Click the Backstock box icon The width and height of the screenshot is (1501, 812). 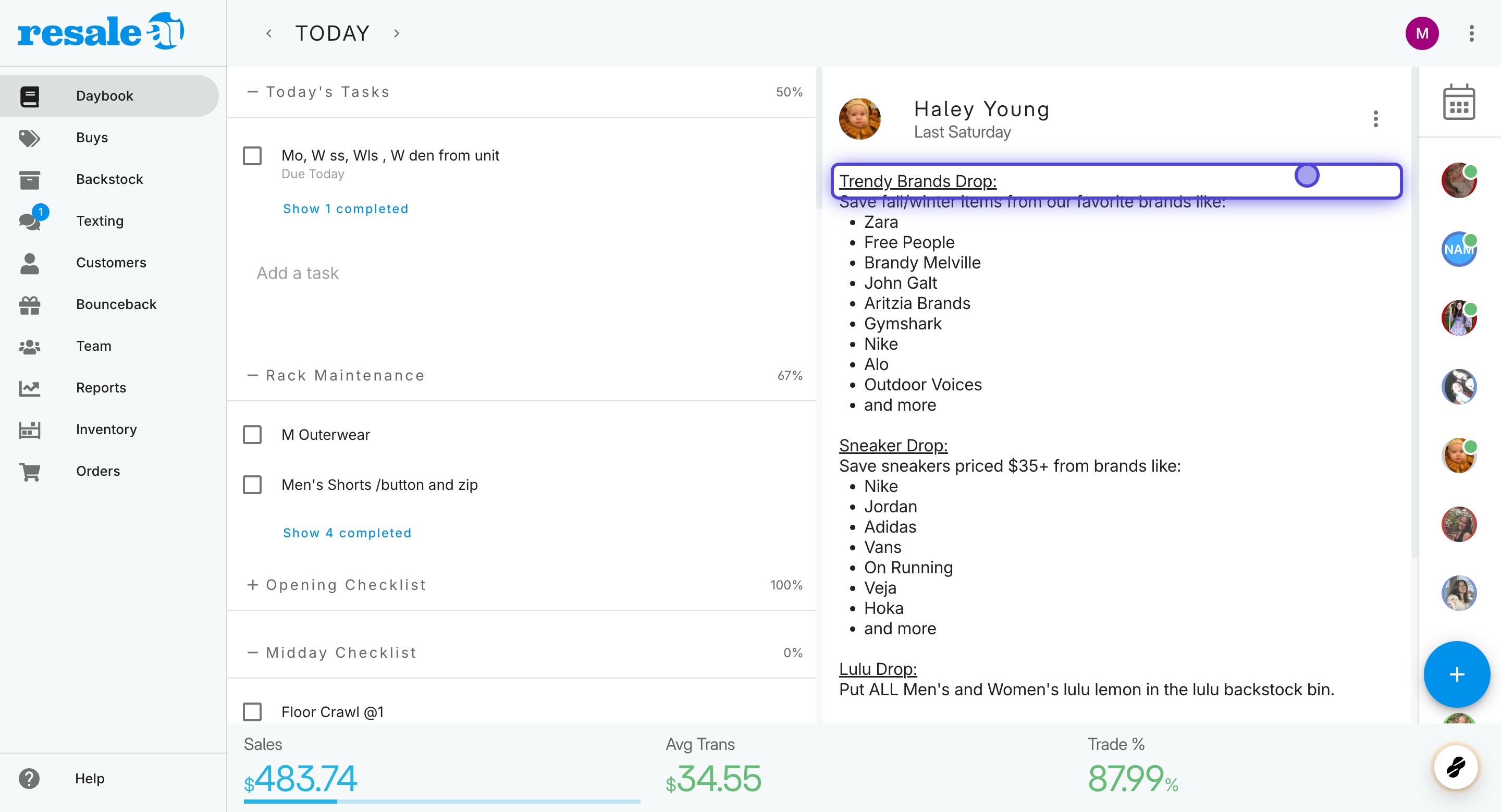pos(29,180)
